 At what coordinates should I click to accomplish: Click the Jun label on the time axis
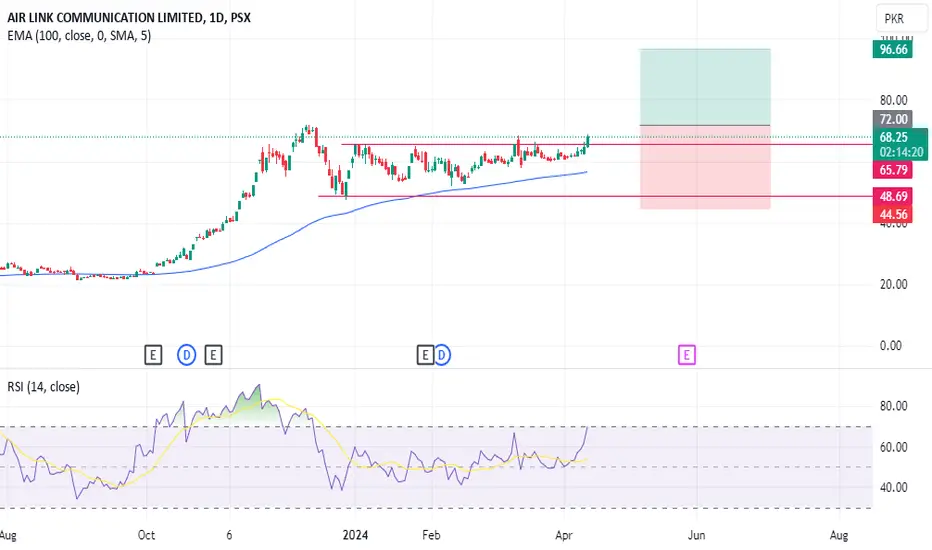click(696, 535)
